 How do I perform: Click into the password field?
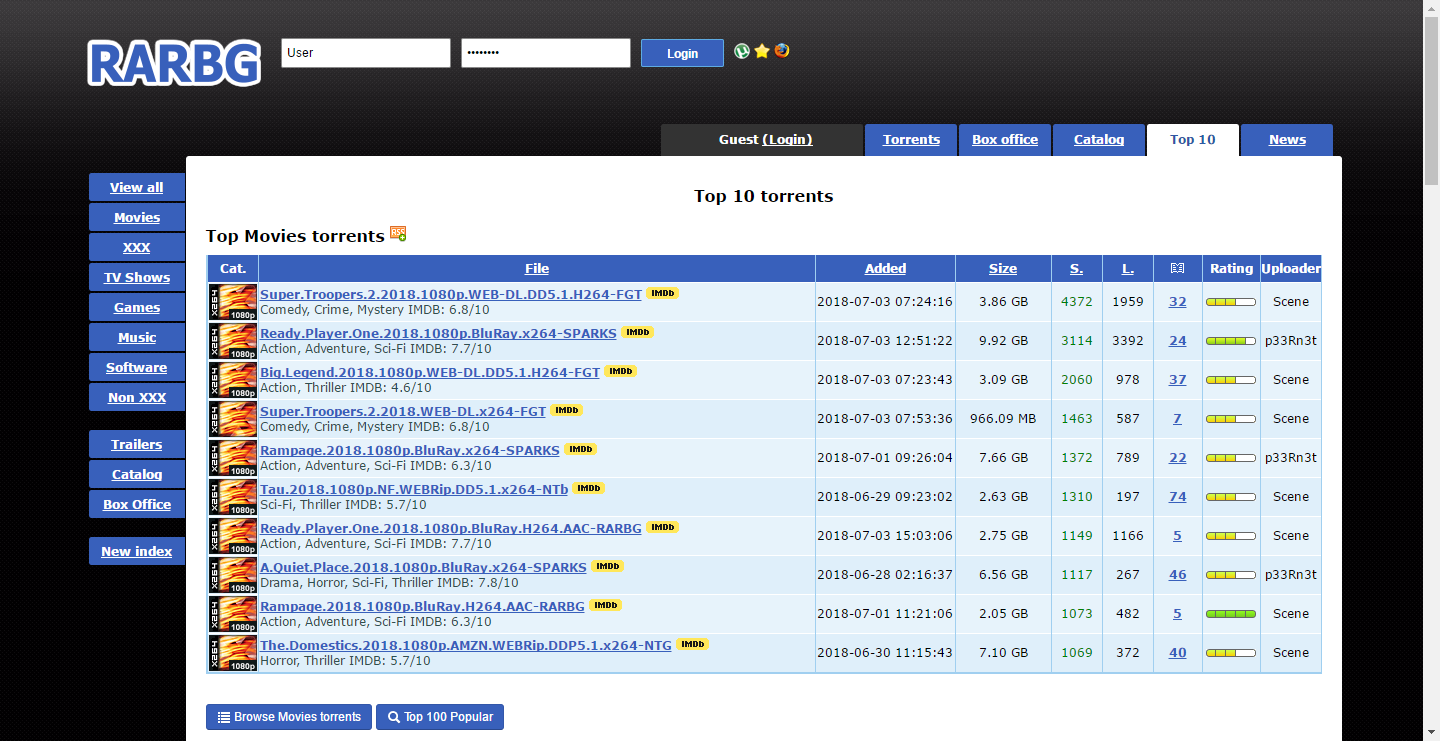point(546,53)
